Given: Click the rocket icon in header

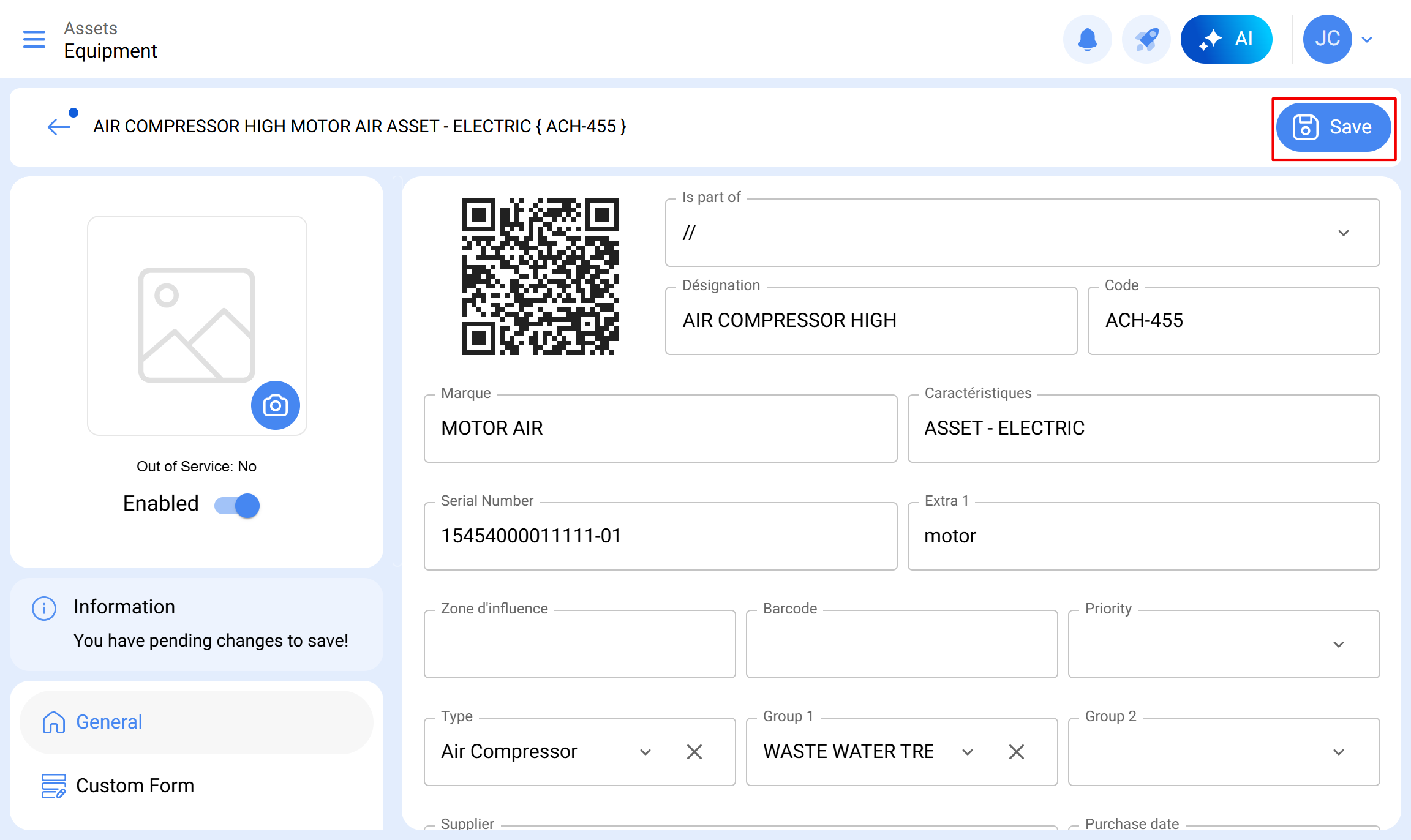Looking at the screenshot, I should click(1146, 39).
